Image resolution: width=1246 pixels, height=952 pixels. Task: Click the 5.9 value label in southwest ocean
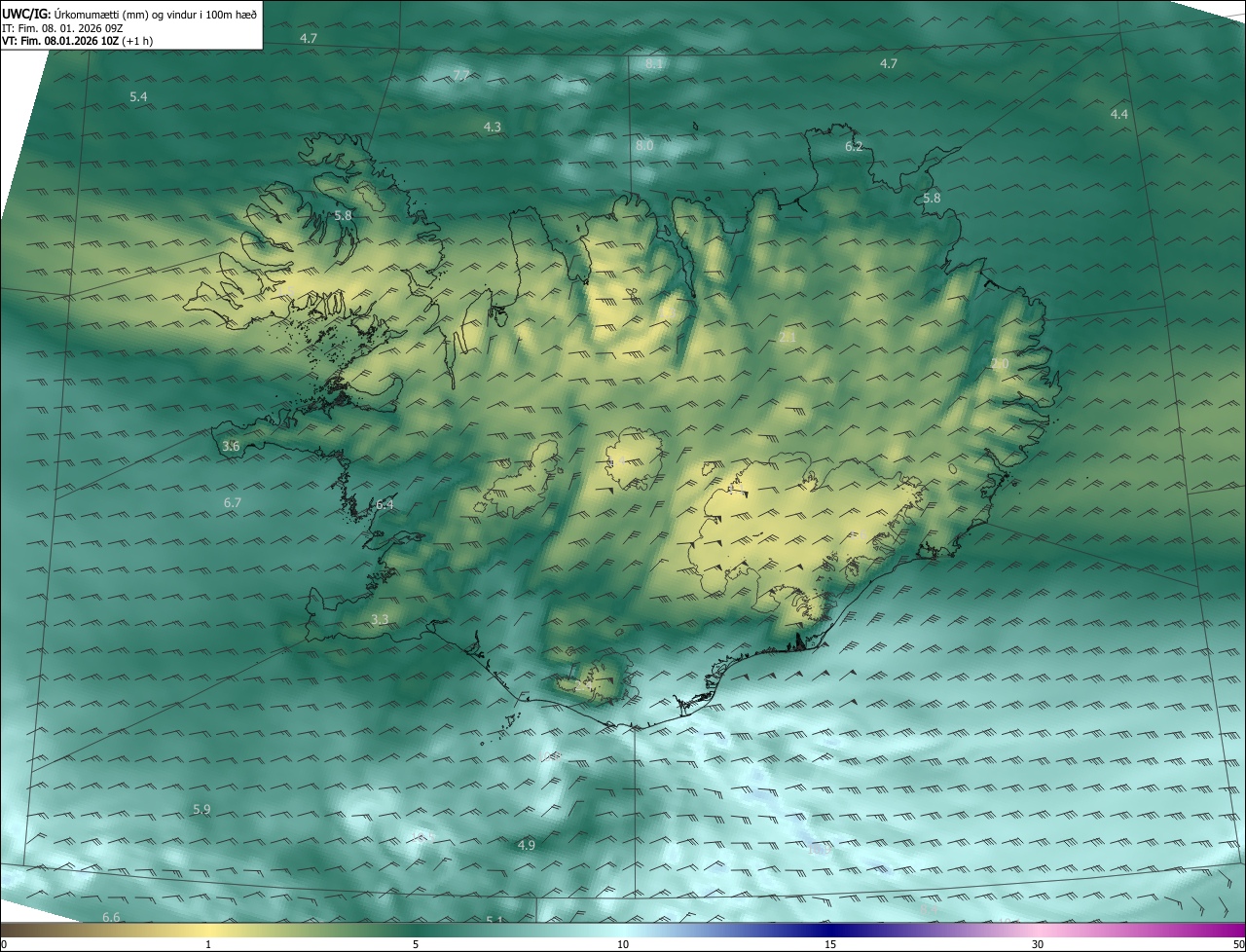[x=202, y=809]
